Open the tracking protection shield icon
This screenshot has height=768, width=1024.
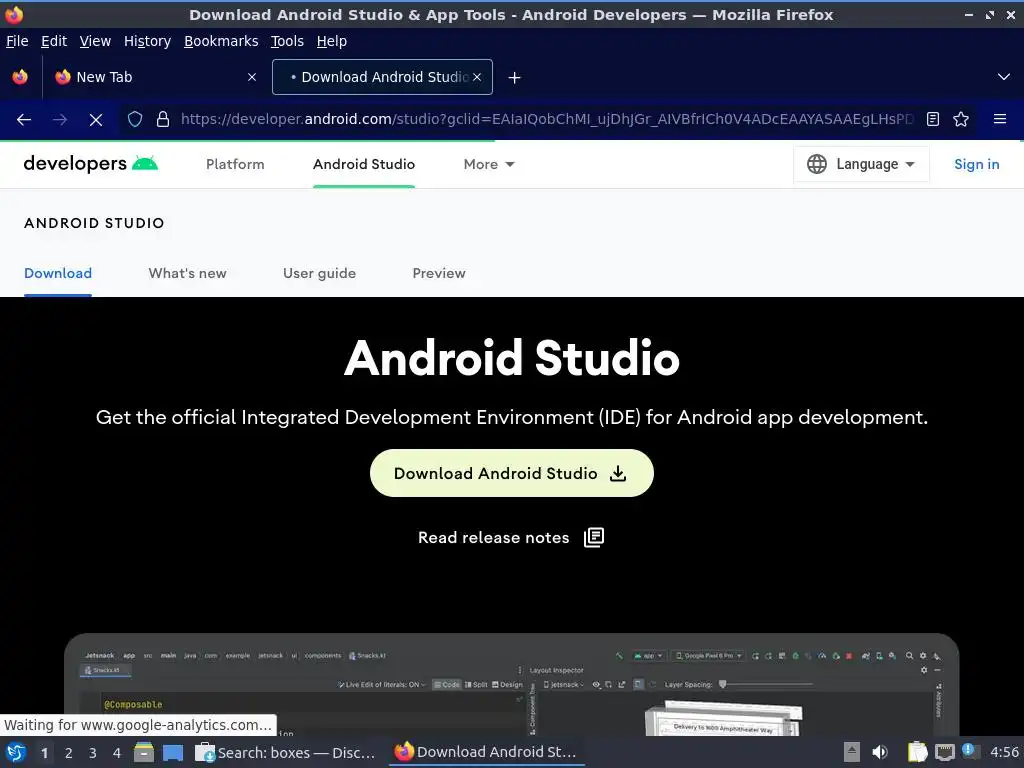(135, 120)
